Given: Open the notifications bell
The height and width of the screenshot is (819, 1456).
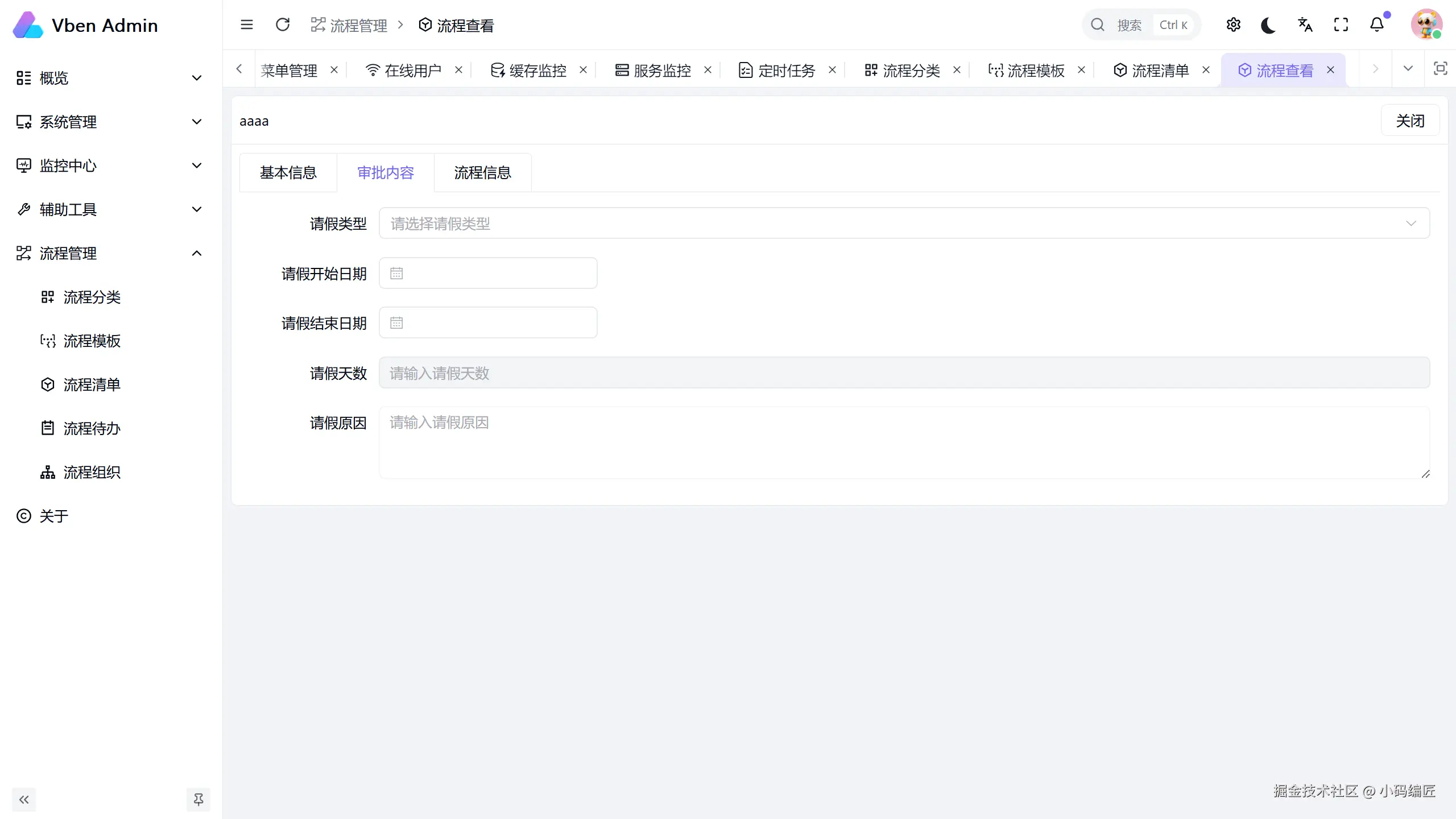Looking at the screenshot, I should [x=1377, y=25].
